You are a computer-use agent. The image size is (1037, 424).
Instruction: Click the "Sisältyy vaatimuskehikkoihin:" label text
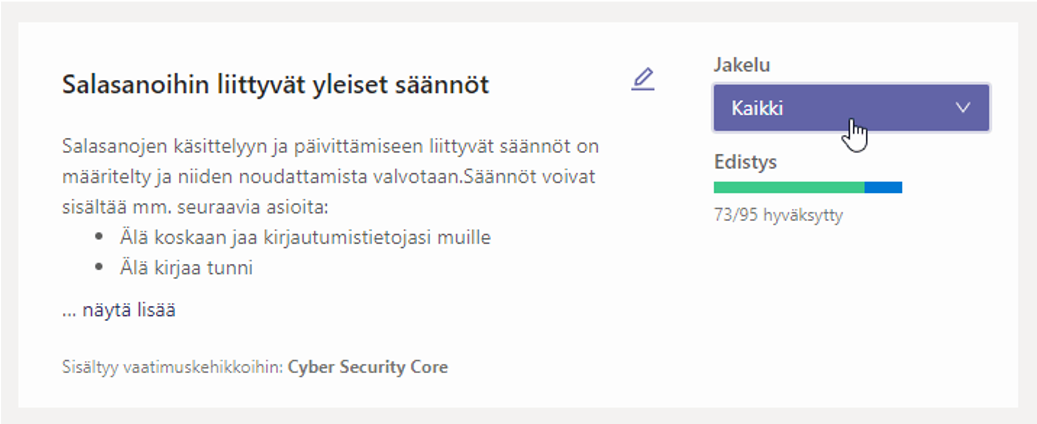coord(173,366)
